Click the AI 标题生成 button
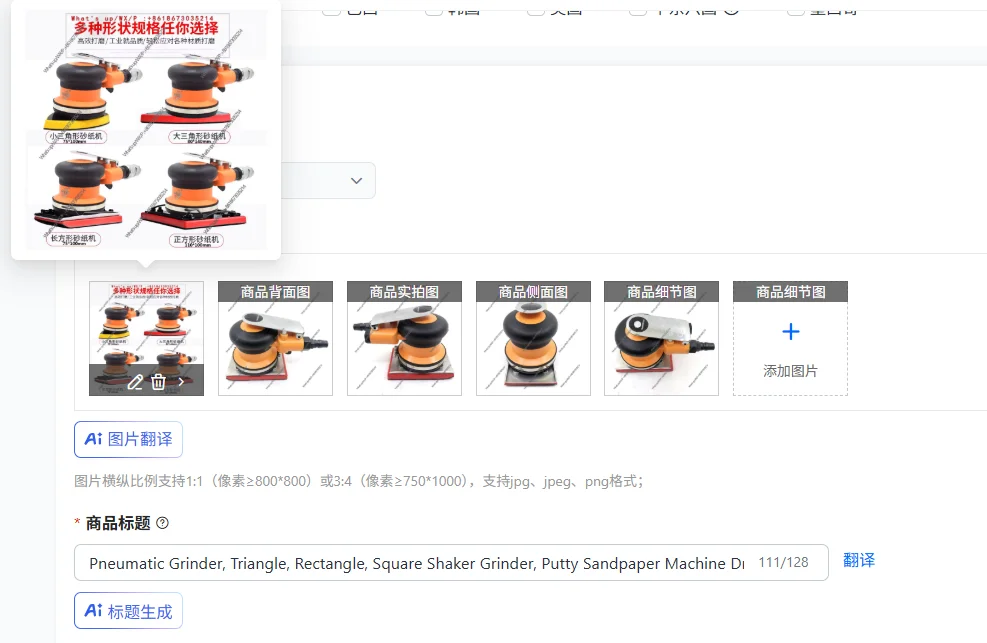The height and width of the screenshot is (643, 987). pyautogui.click(x=128, y=611)
